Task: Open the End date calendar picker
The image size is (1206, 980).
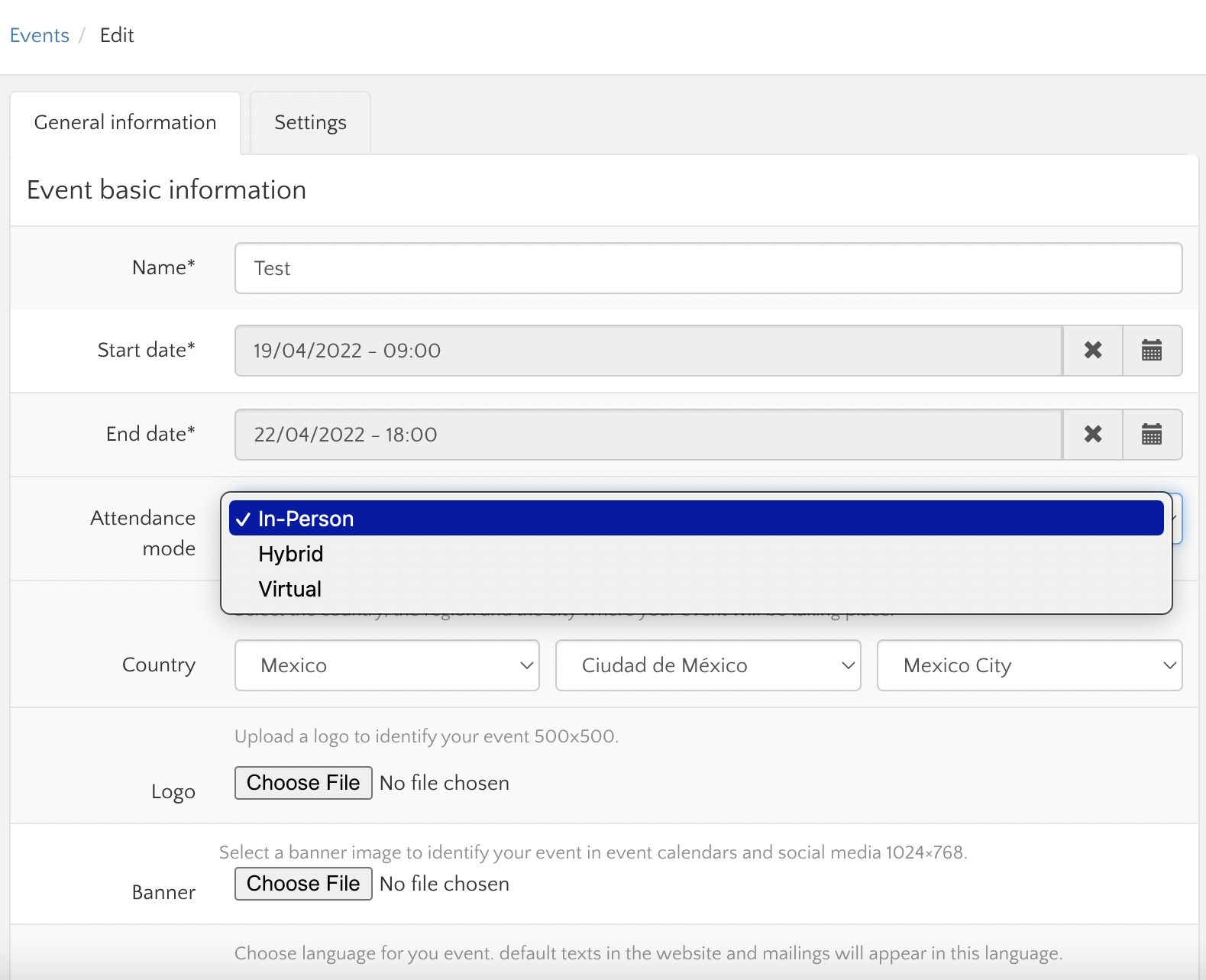Action: tap(1152, 435)
